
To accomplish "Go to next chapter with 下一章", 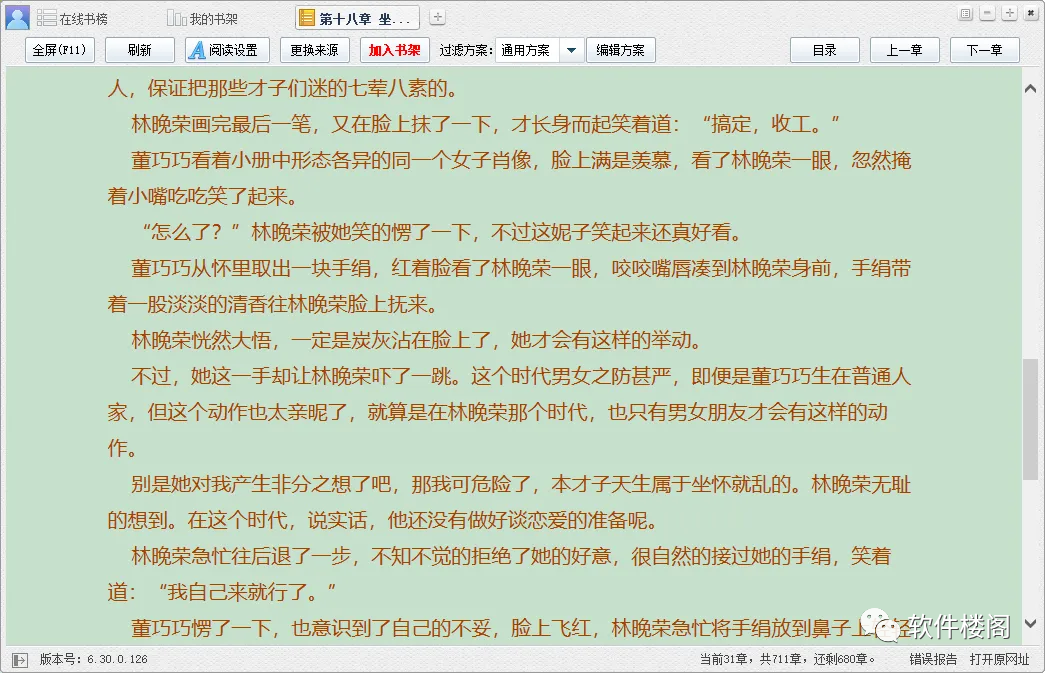I will pyautogui.click(x=983, y=49).
